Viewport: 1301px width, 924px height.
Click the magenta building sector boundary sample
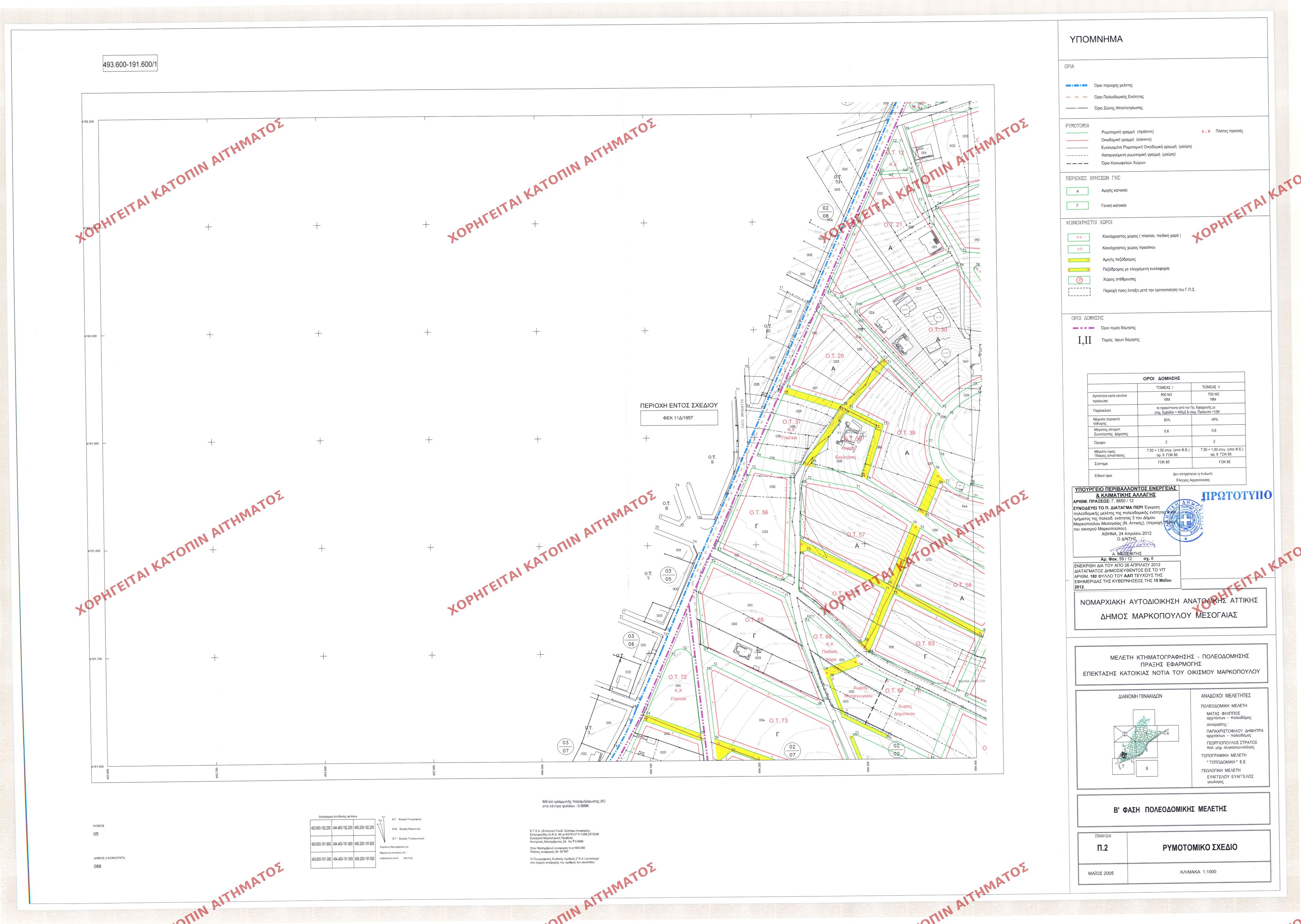coord(1078,328)
